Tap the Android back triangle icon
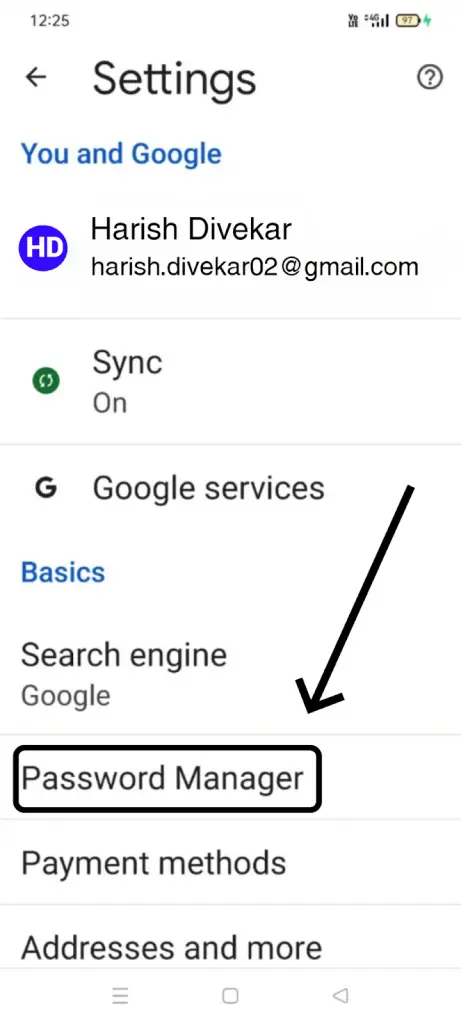This screenshot has height=1024, width=461. tap(340, 995)
